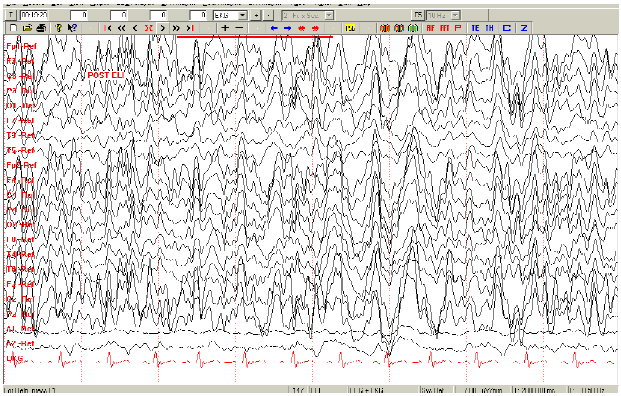Click the blue TH toolbar icon
This screenshot has width=621, height=396.
tap(490, 28)
